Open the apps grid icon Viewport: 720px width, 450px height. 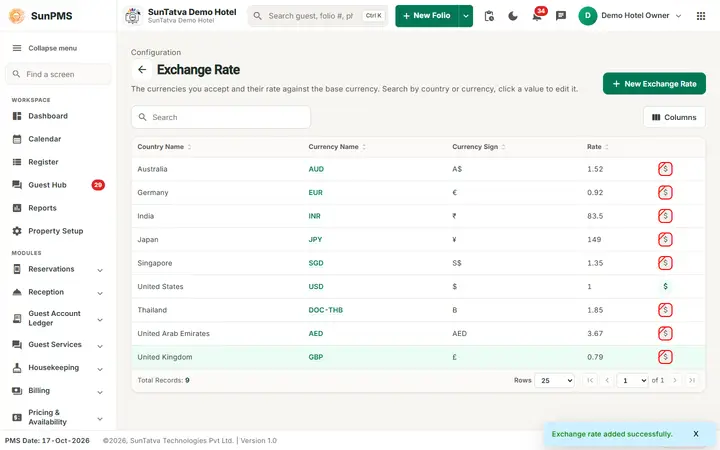[x=701, y=16]
